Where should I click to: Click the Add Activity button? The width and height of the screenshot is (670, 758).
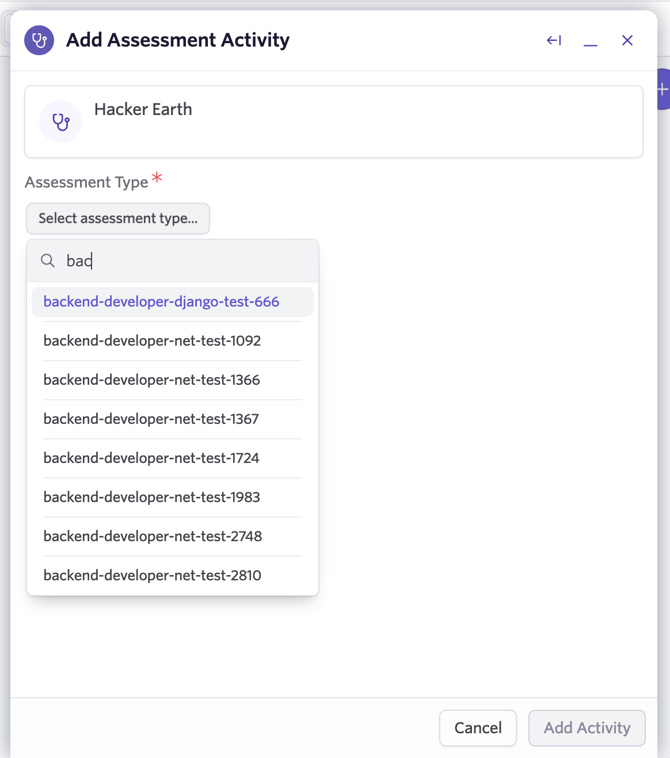click(587, 728)
